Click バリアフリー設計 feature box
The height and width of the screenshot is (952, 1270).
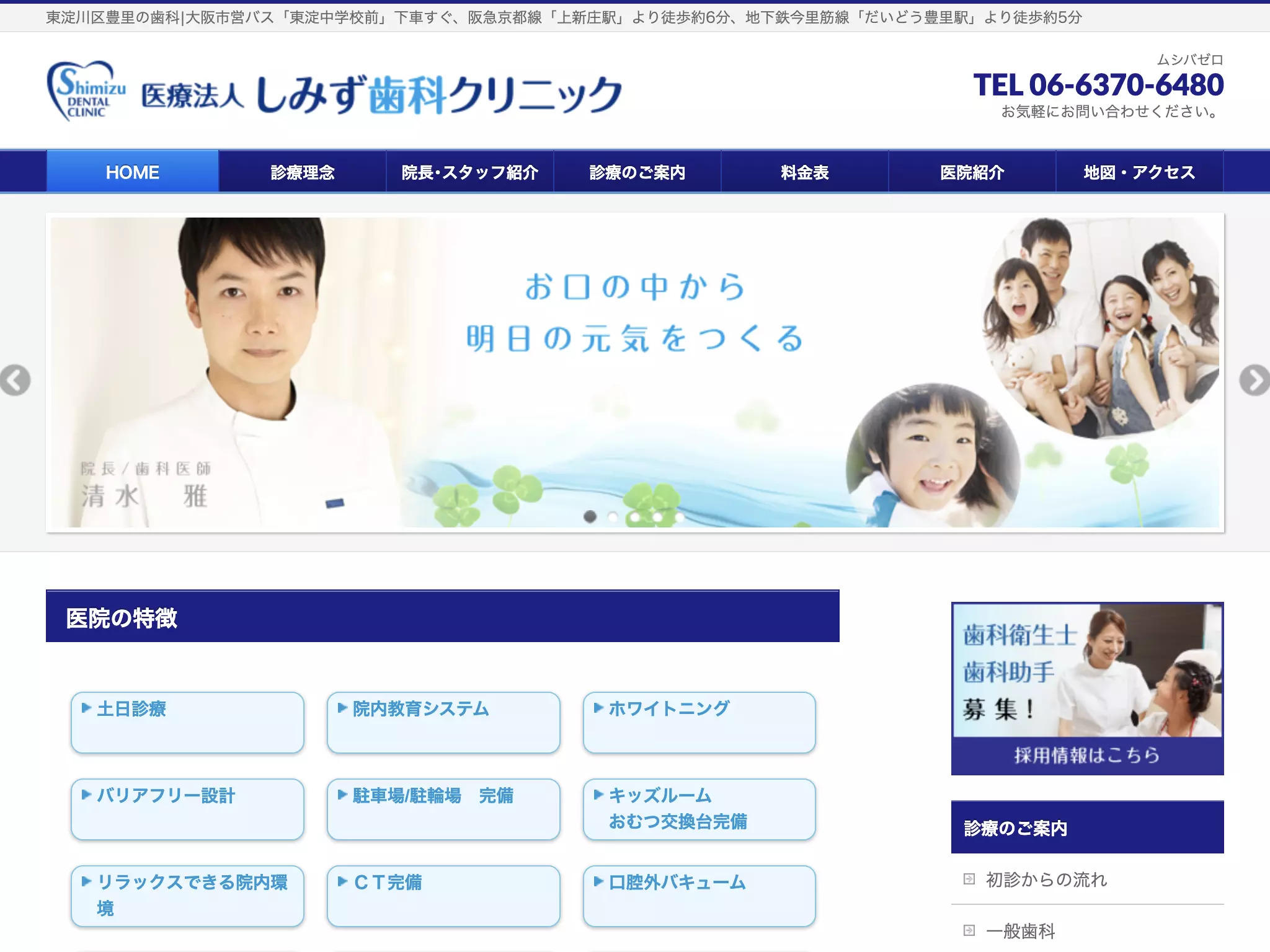tap(187, 809)
